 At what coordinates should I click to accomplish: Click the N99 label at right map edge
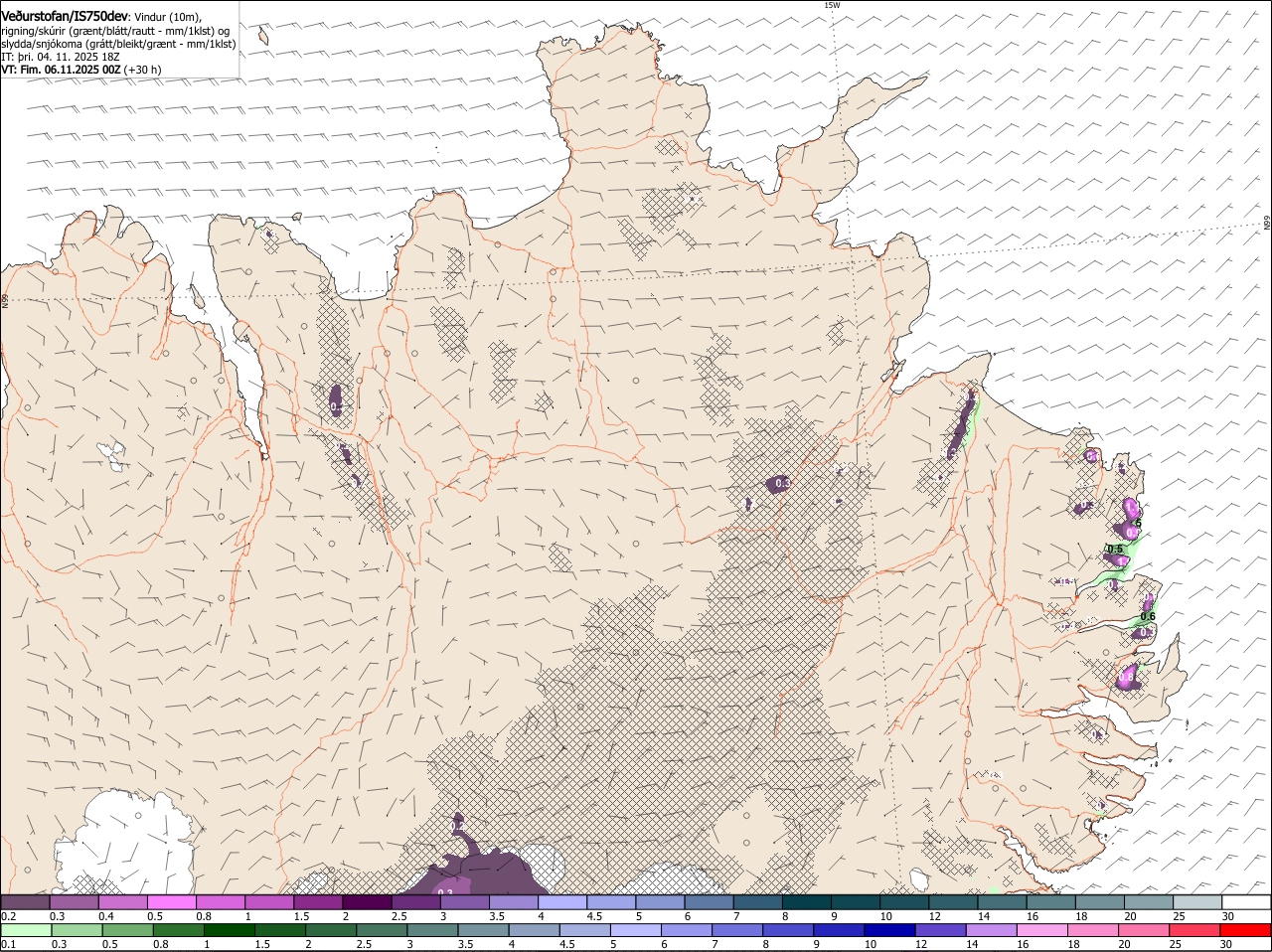tap(1267, 224)
